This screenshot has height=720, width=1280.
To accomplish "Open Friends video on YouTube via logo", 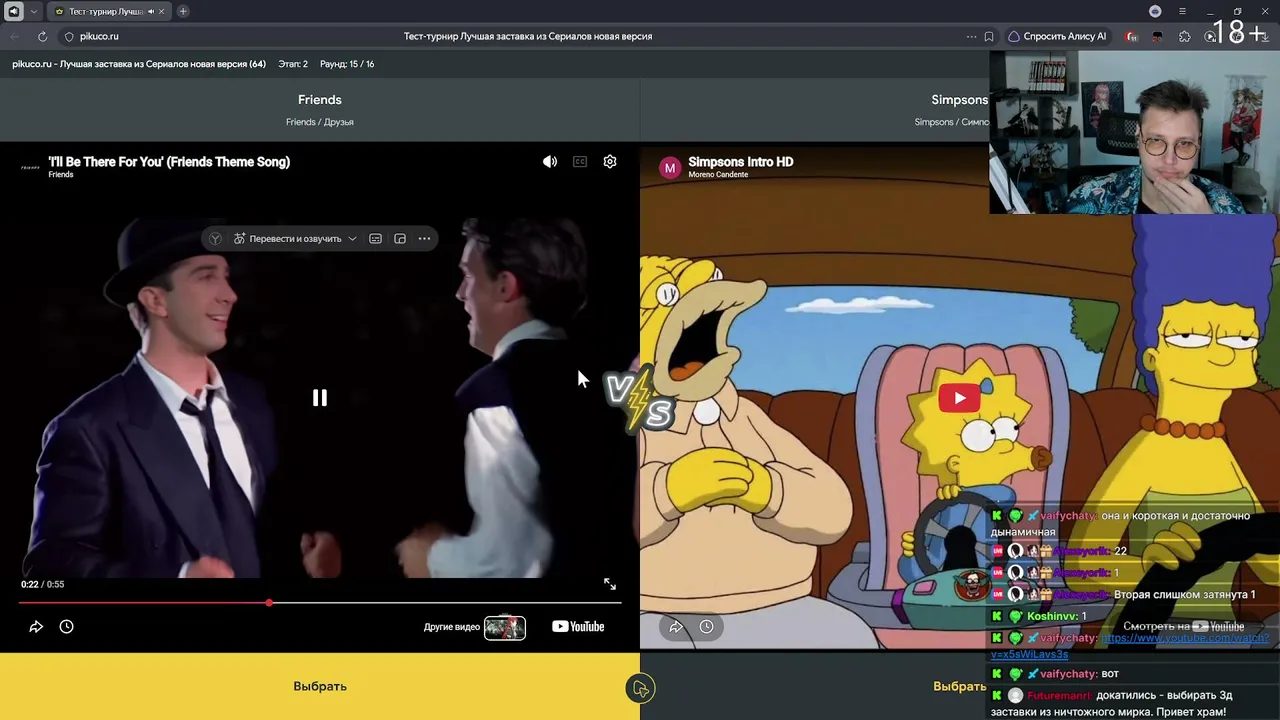I will click(578, 627).
